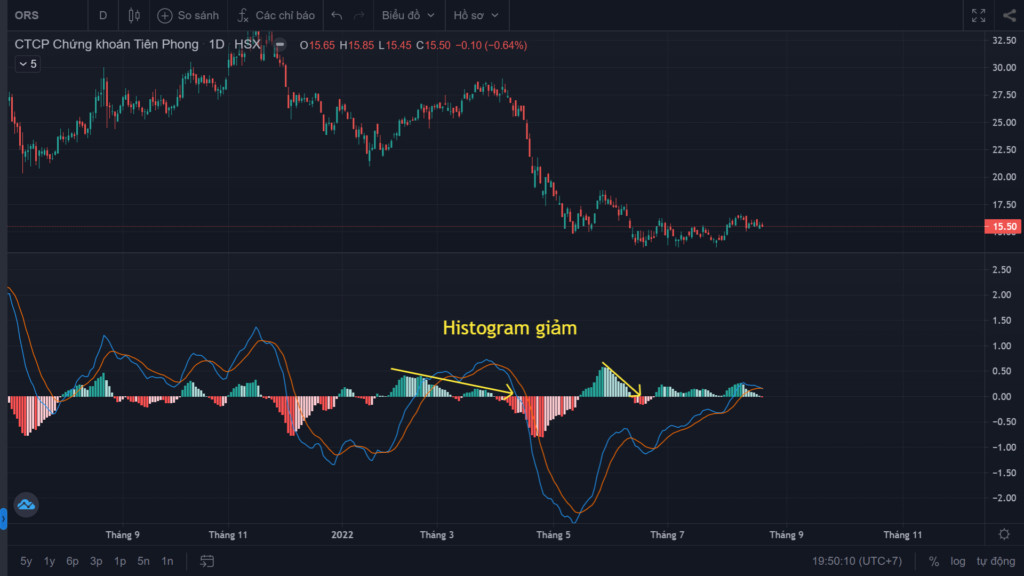Click the 19:50:10 (UTC+7) timezone clock
The width and height of the screenshot is (1024, 576).
tap(857, 561)
